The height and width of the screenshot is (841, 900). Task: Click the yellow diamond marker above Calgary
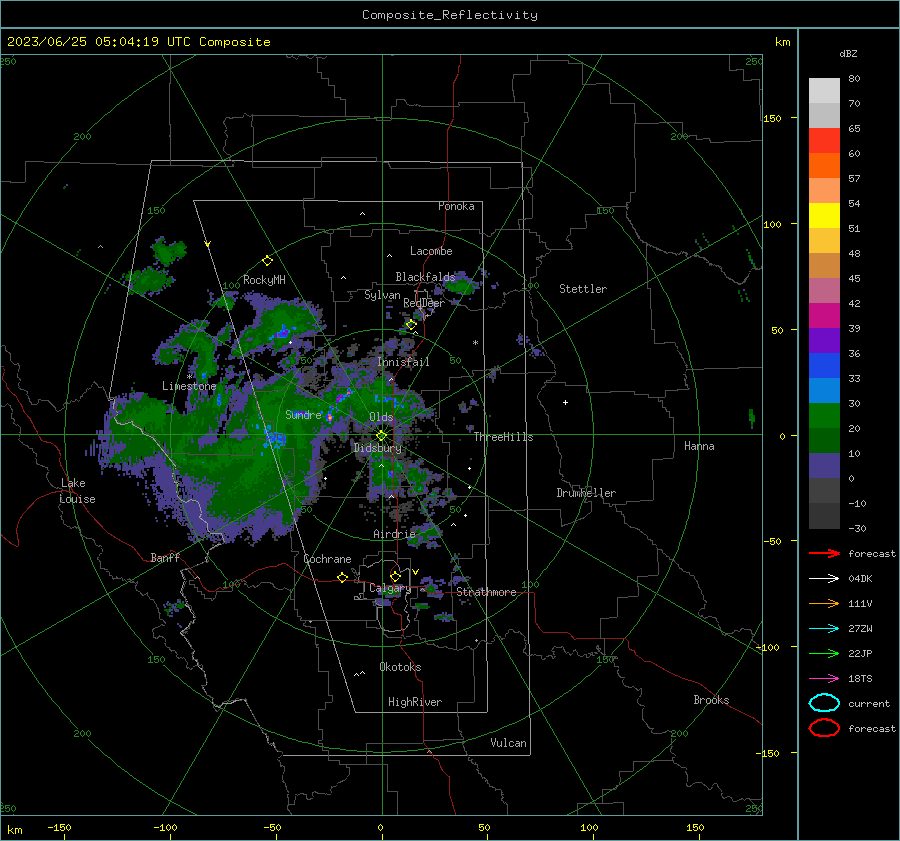(395, 576)
